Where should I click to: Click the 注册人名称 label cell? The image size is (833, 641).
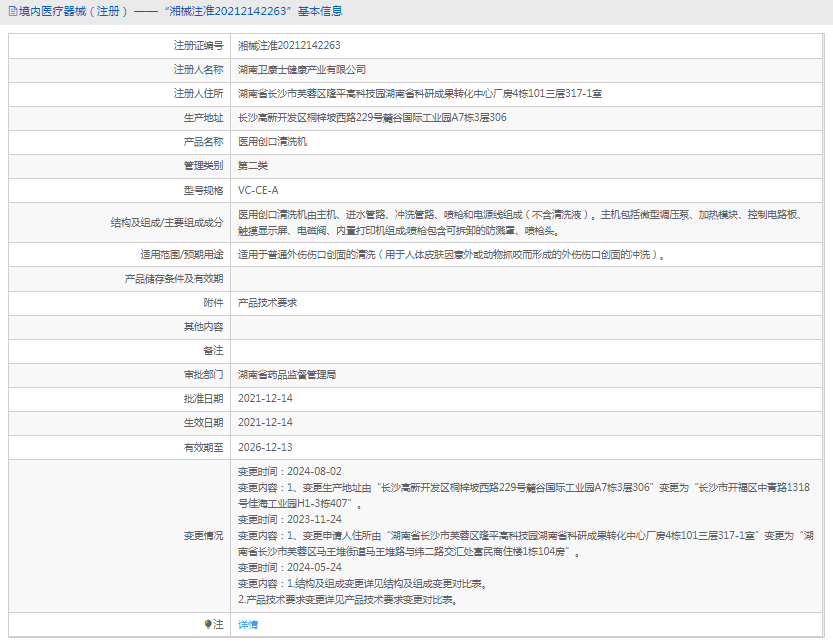click(x=120, y=70)
